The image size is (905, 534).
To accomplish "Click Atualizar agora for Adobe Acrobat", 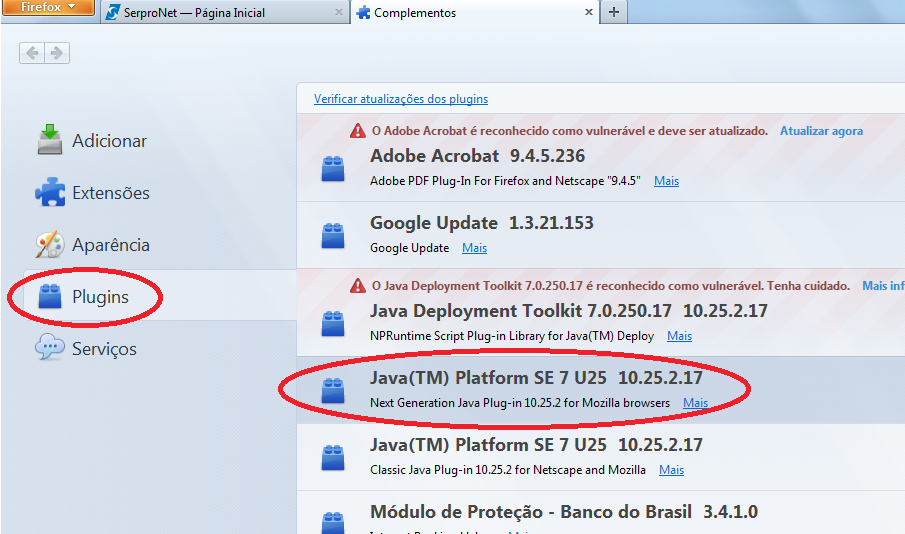I will [x=821, y=131].
